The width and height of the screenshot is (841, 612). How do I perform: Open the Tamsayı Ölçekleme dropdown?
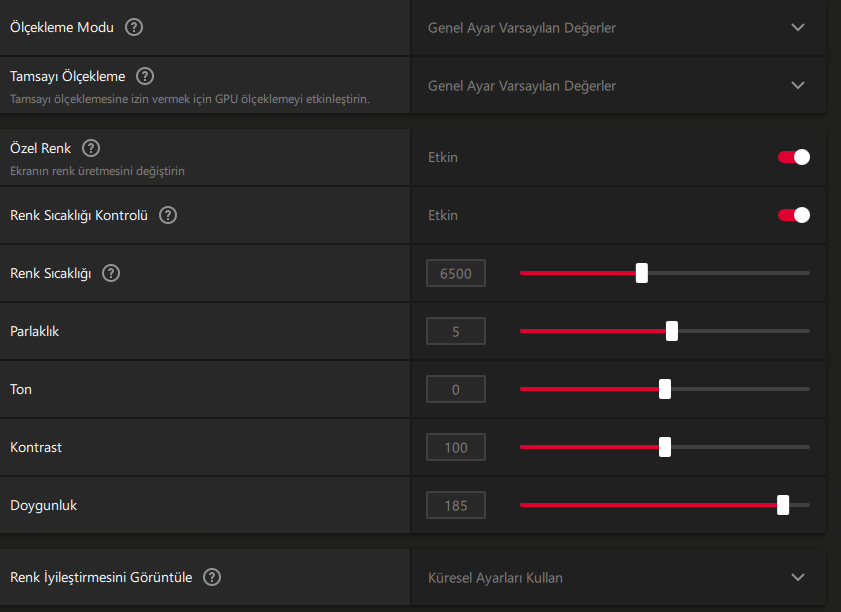(x=797, y=86)
